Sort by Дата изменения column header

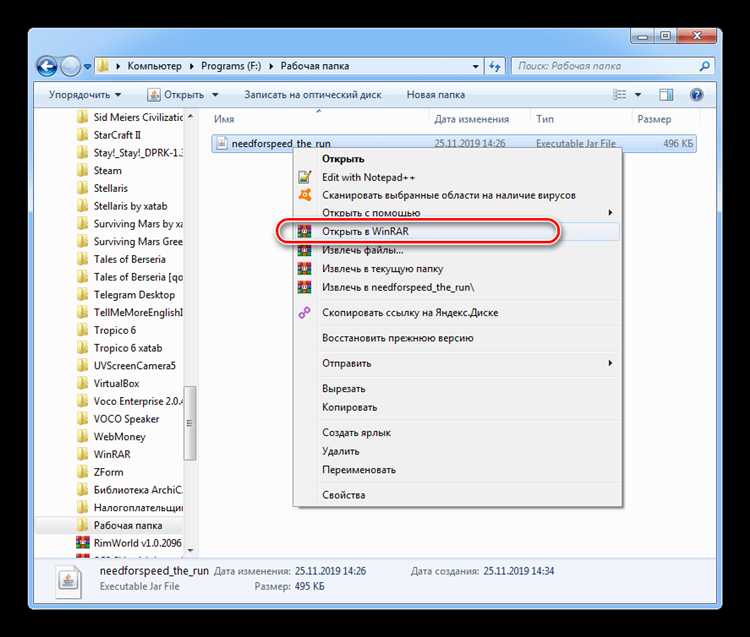pos(471,119)
